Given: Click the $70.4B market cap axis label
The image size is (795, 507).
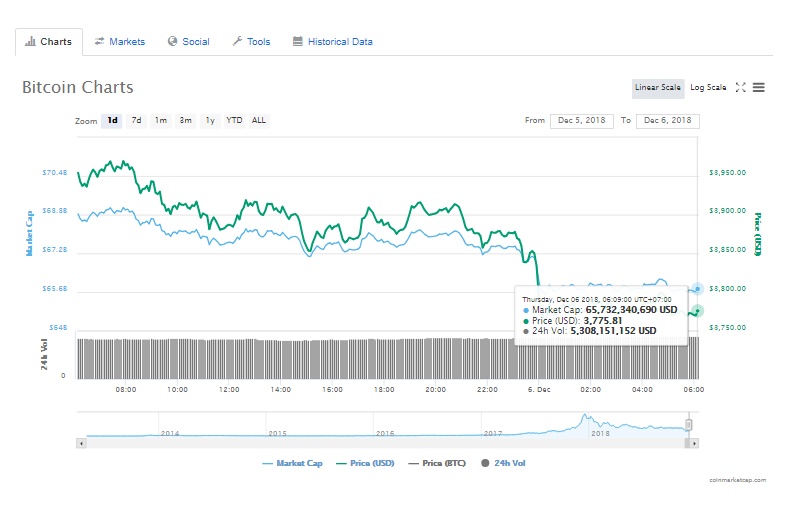Looking at the screenshot, I should pos(55,173).
